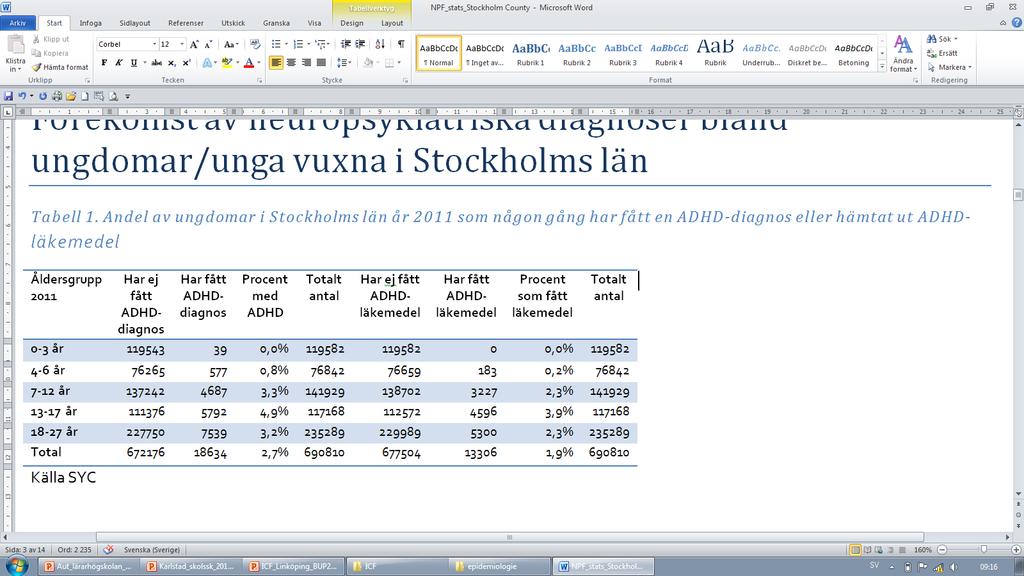
Task: Apply the Rubrik 1 style
Action: point(530,53)
